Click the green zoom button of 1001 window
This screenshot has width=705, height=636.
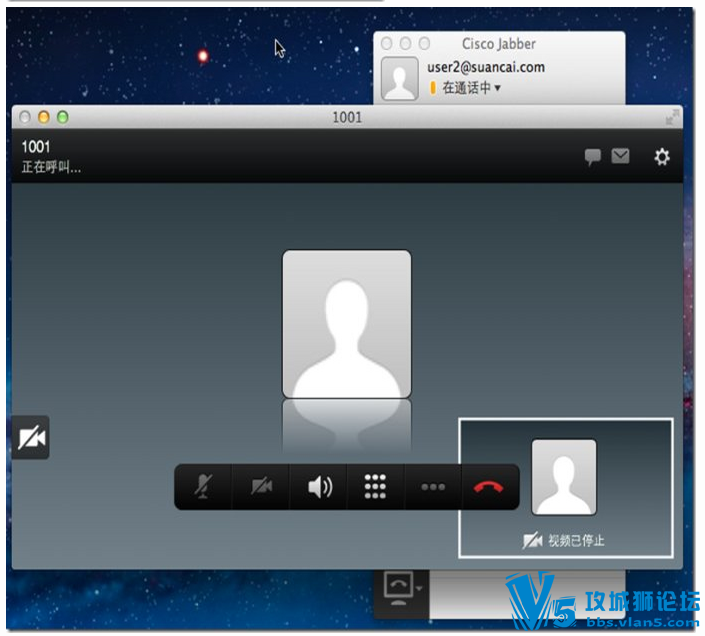pyautogui.click(x=62, y=117)
